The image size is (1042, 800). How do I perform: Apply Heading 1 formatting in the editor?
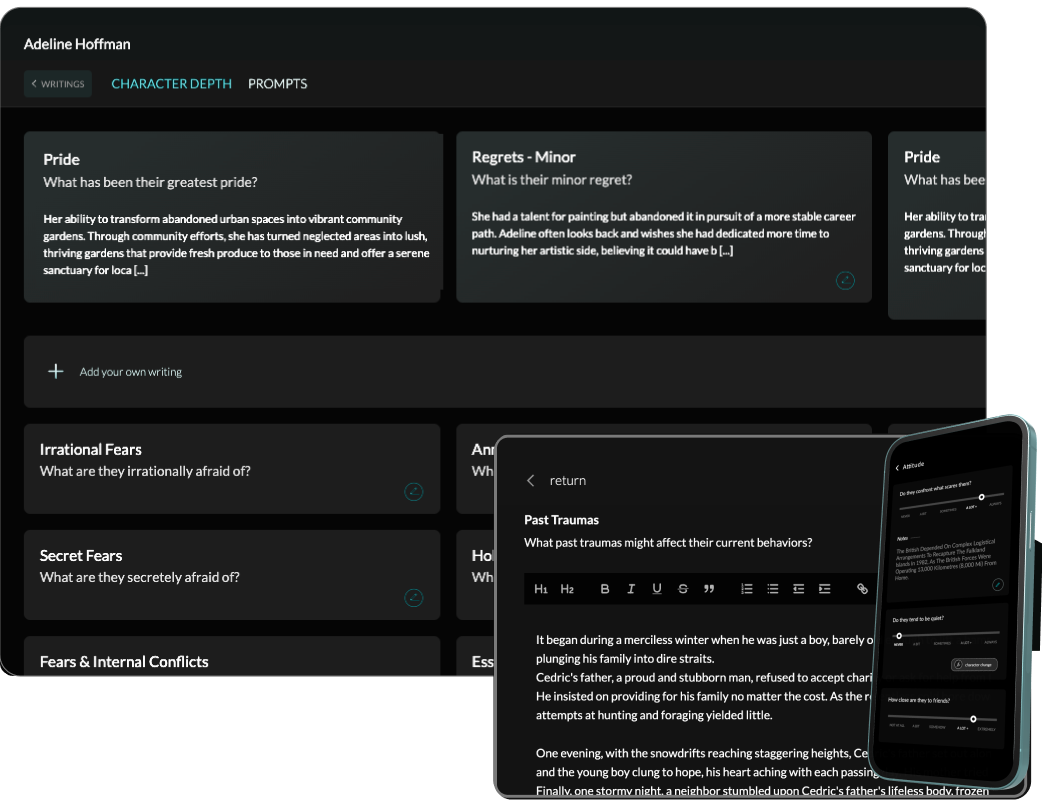click(540, 589)
